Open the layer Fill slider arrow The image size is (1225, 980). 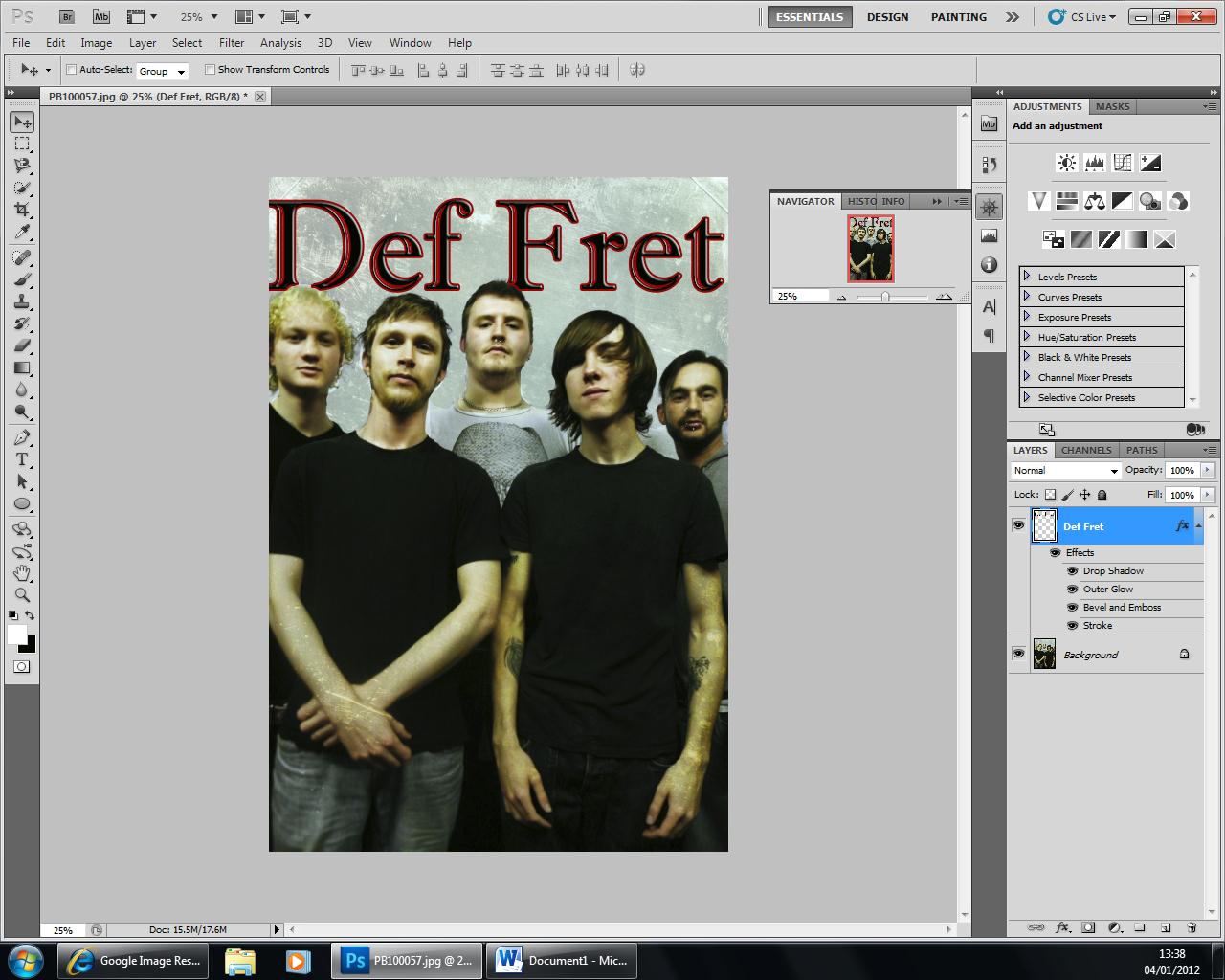(1208, 495)
